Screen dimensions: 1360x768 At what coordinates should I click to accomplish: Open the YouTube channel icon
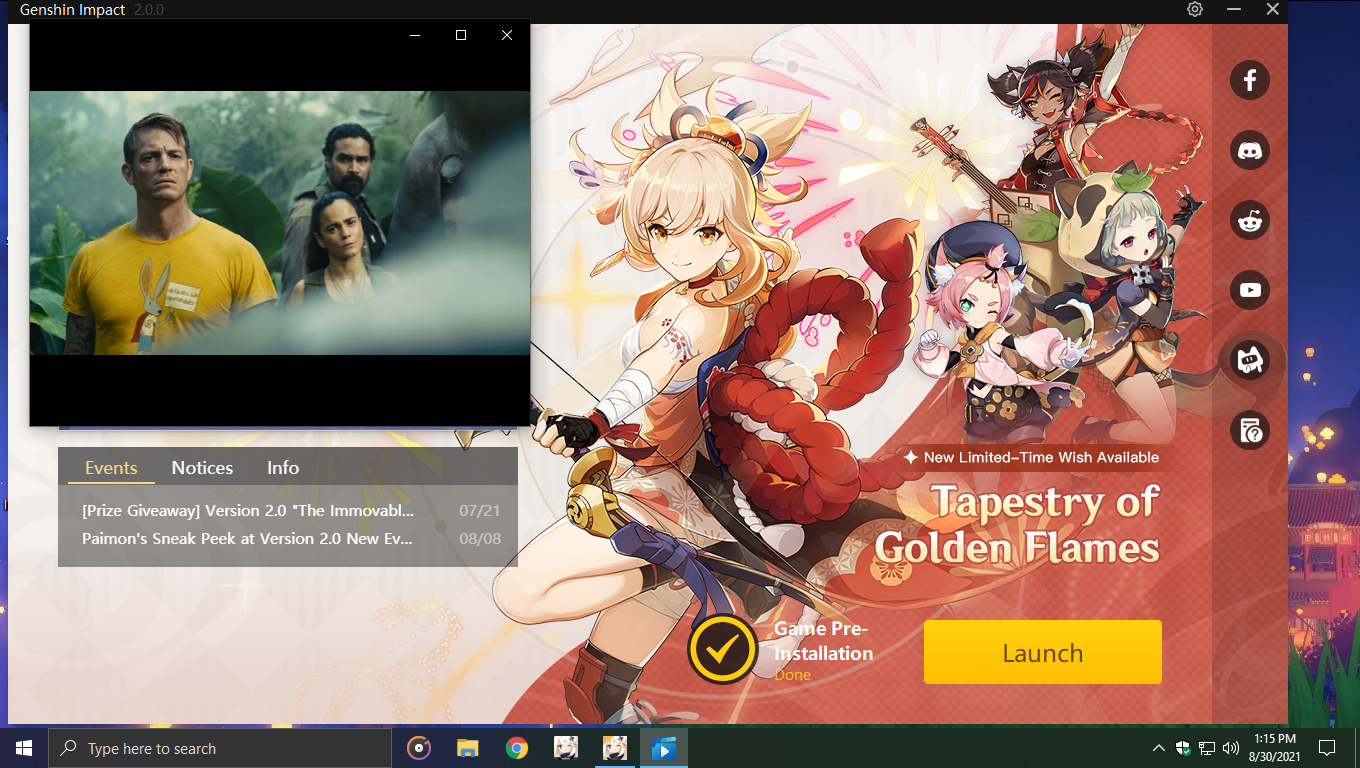(1249, 290)
